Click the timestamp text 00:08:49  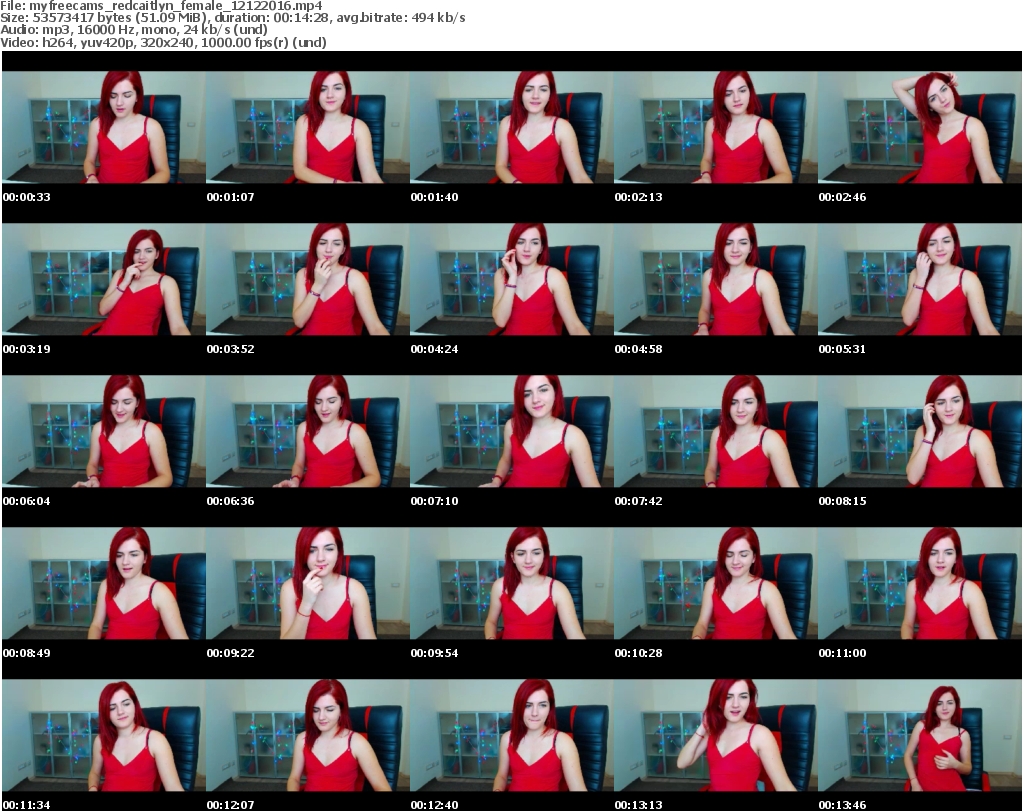point(27,653)
